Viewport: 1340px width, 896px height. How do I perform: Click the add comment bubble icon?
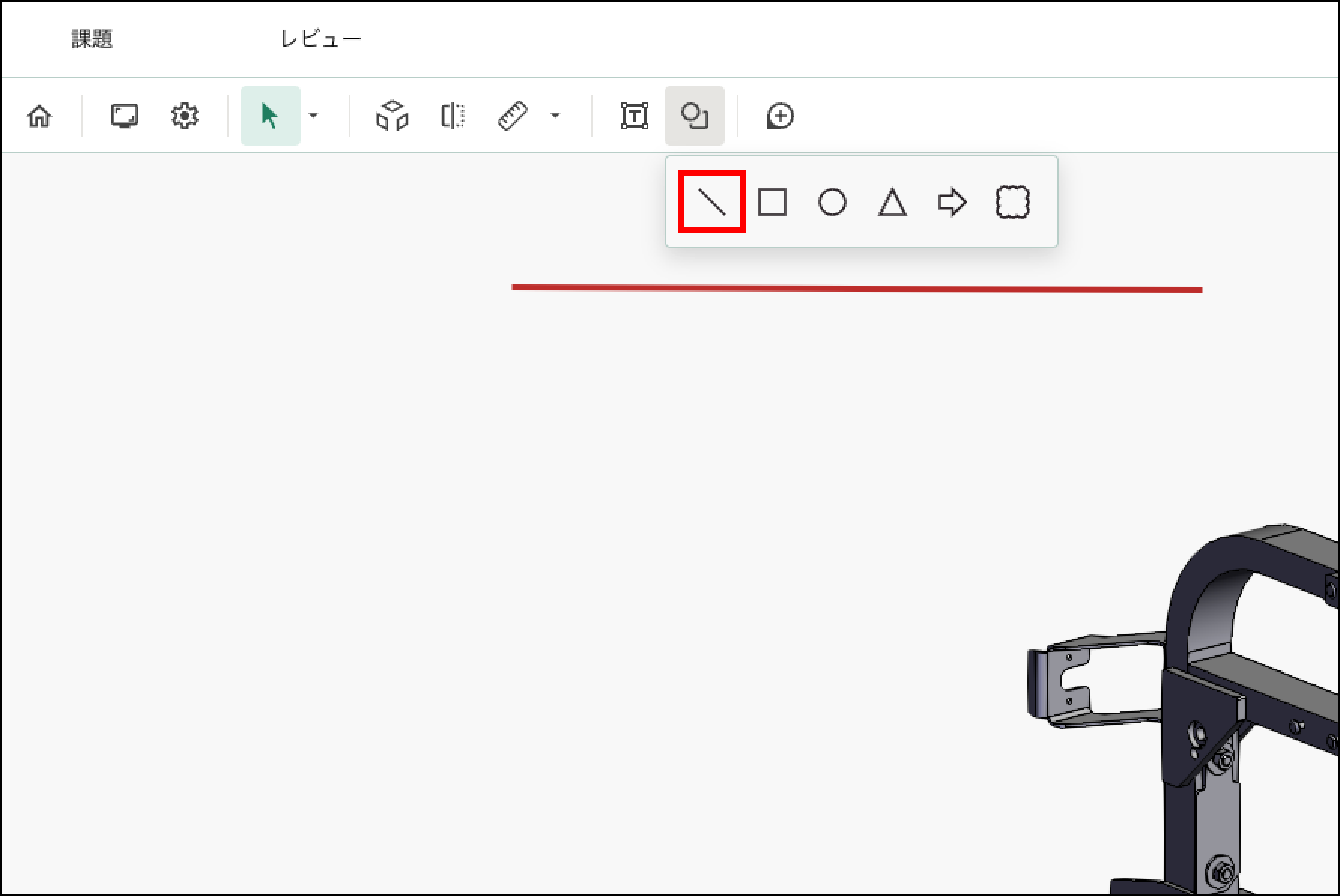click(780, 117)
